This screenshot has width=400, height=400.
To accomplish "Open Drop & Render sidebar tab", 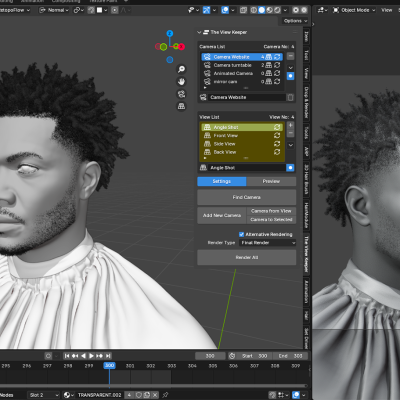I will pyautogui.click(x=306, y=102).
